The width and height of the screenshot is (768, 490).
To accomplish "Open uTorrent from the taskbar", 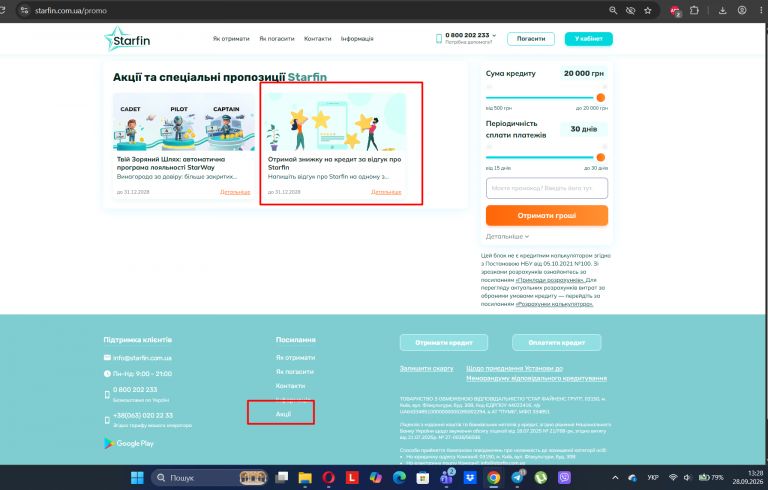I will click(541, 477).
